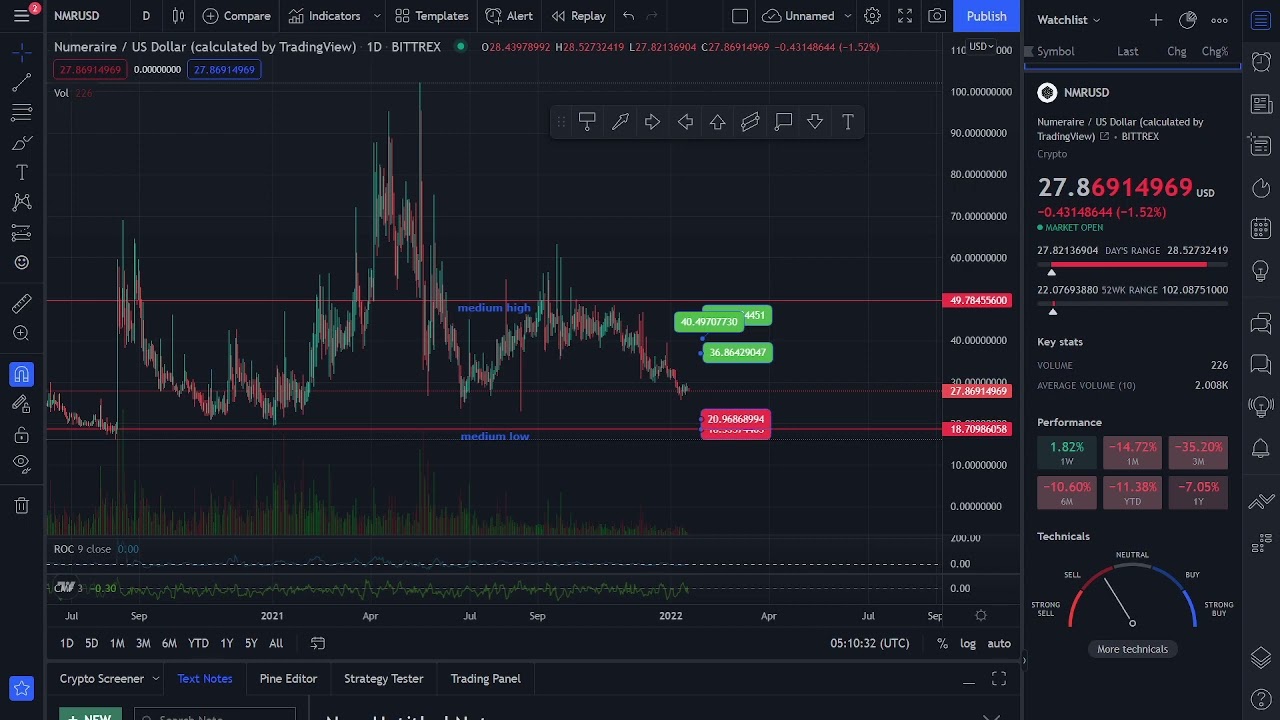Open the D interval dropdown
This screenshot has width=1280, height=720.
point(146,16)
